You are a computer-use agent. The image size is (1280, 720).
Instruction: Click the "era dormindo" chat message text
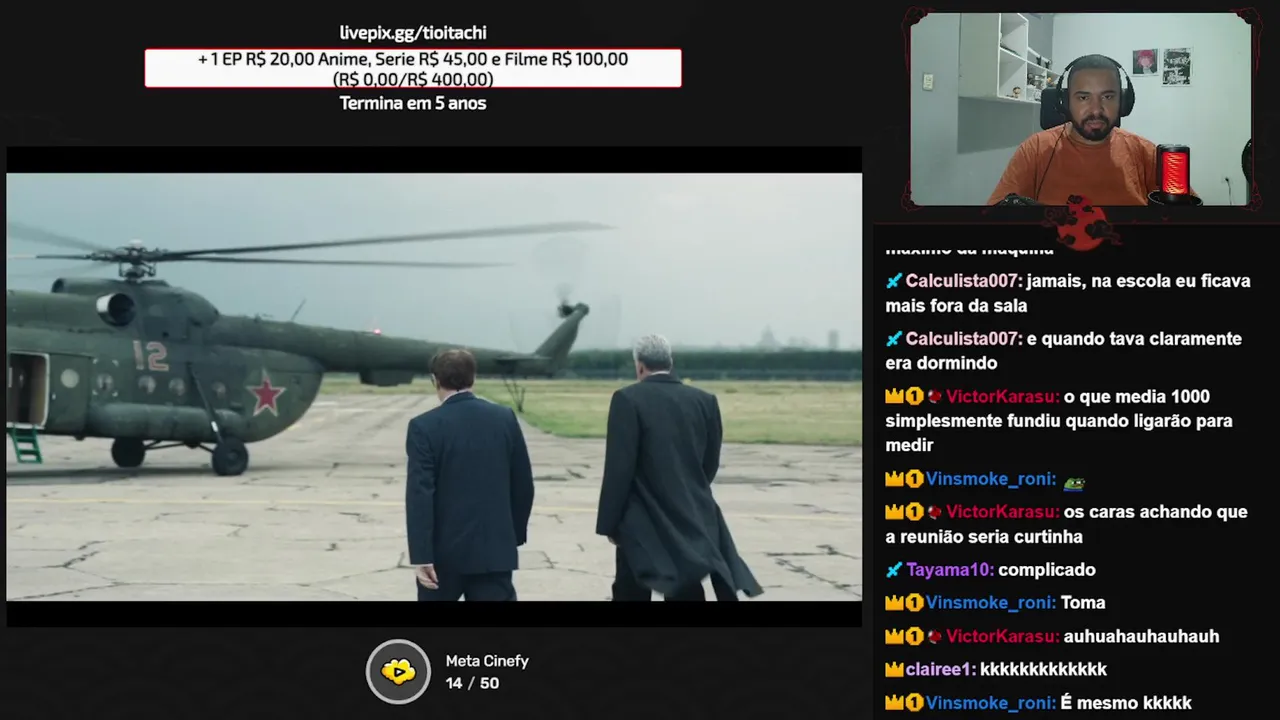[941, 363]
